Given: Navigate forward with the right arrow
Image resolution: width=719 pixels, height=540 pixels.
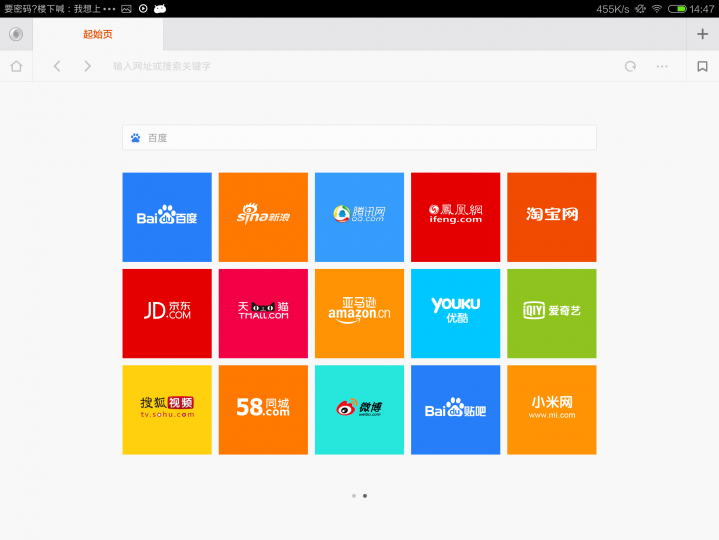Looking at the screenshot, I should 87,66.
